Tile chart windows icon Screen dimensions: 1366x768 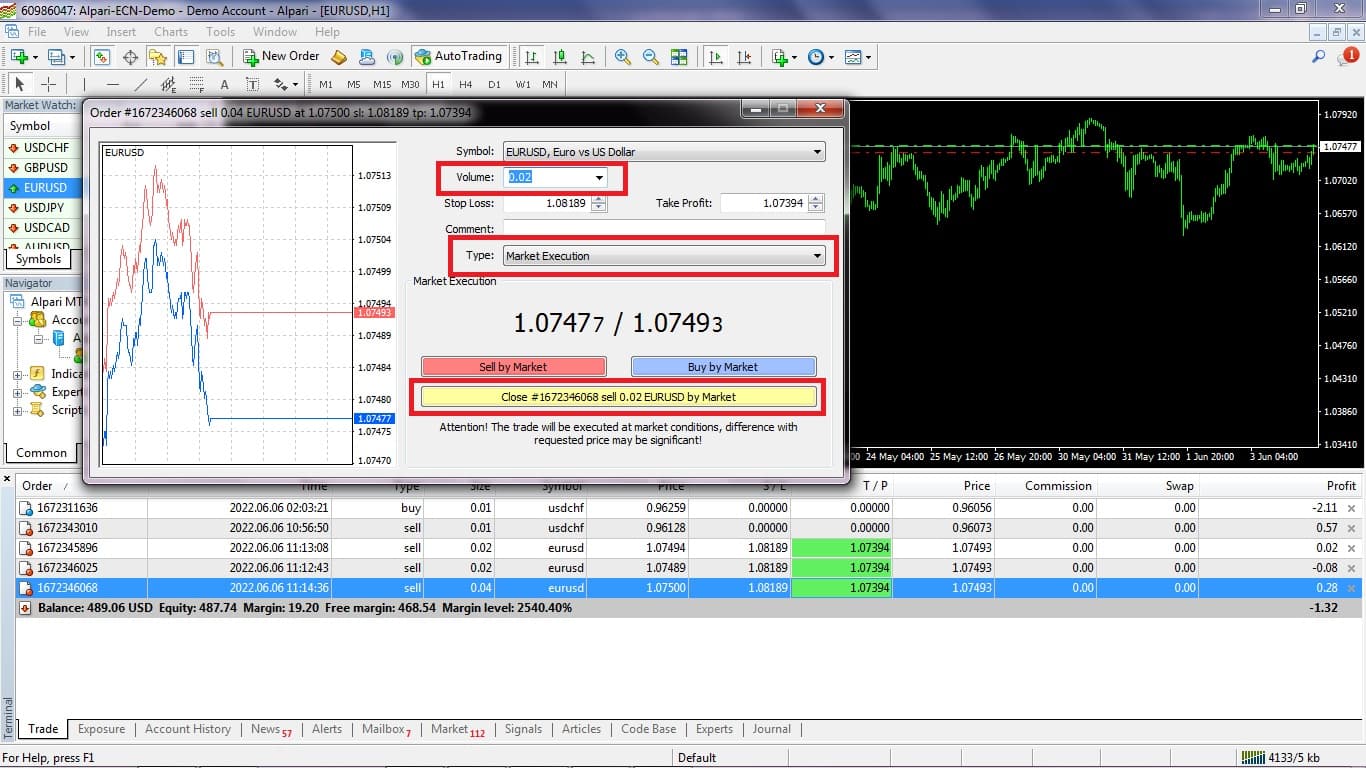[679, 57]
